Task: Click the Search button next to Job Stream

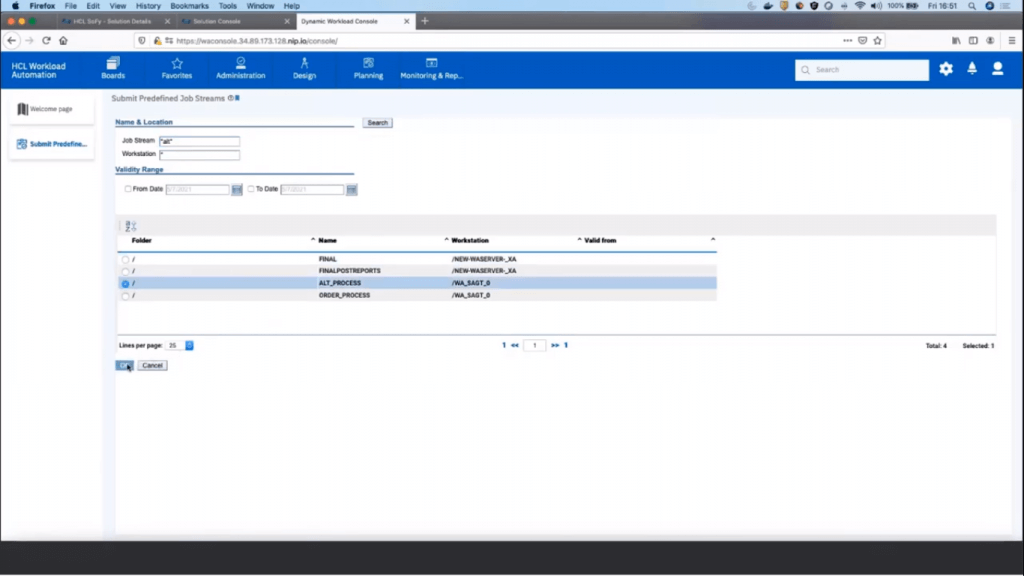Action: [377, 122]
